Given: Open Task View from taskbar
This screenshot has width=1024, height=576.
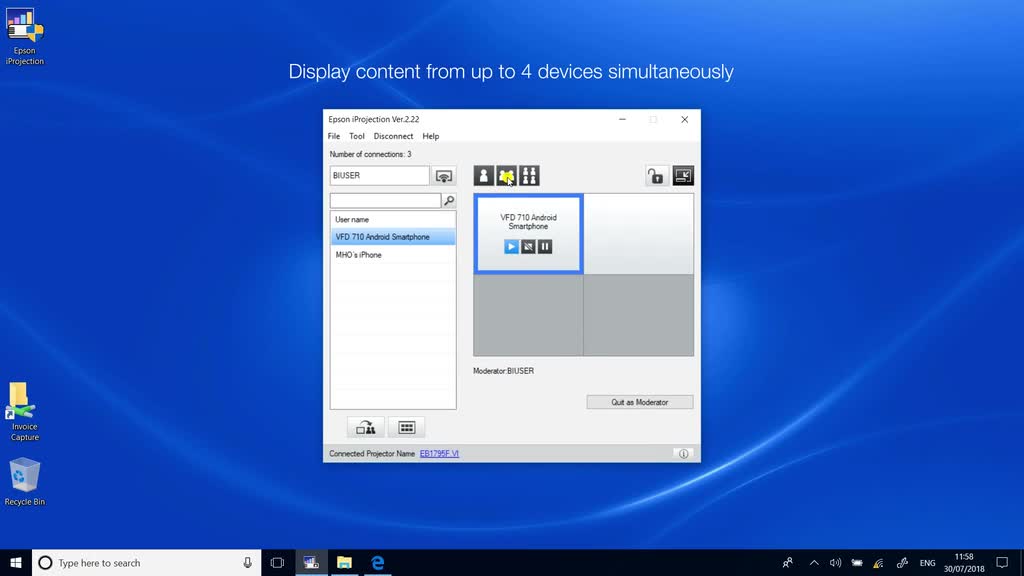Looking at the screenshot, I should point(278,563).
